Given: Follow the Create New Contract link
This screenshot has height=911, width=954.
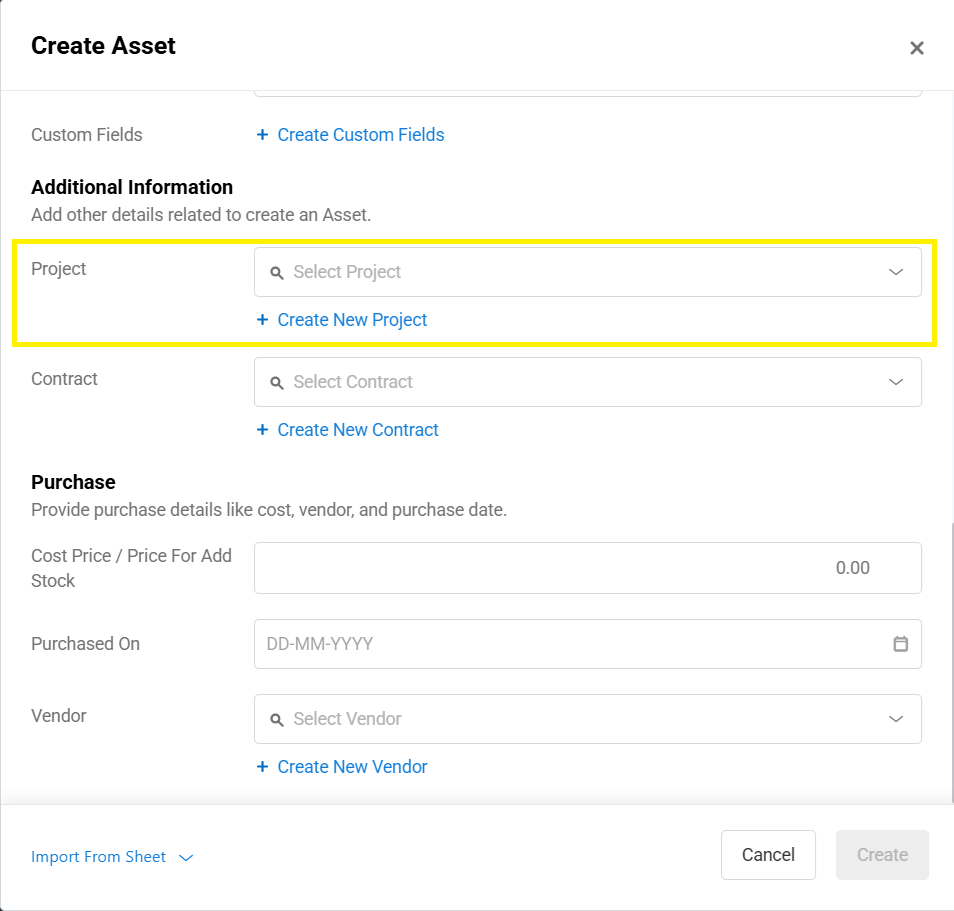Looking at the screenshot, I should (x=358, y=430).
